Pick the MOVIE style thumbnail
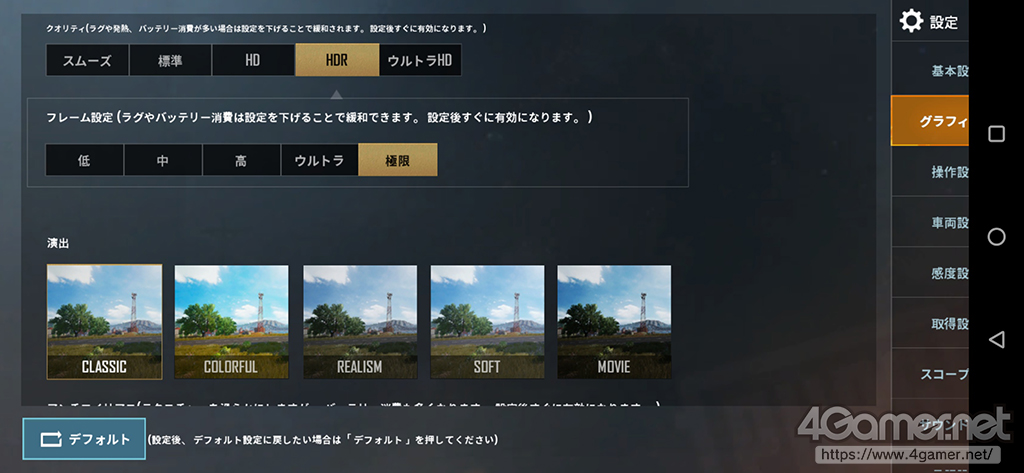1024x473 pixels. coord(614,321)
